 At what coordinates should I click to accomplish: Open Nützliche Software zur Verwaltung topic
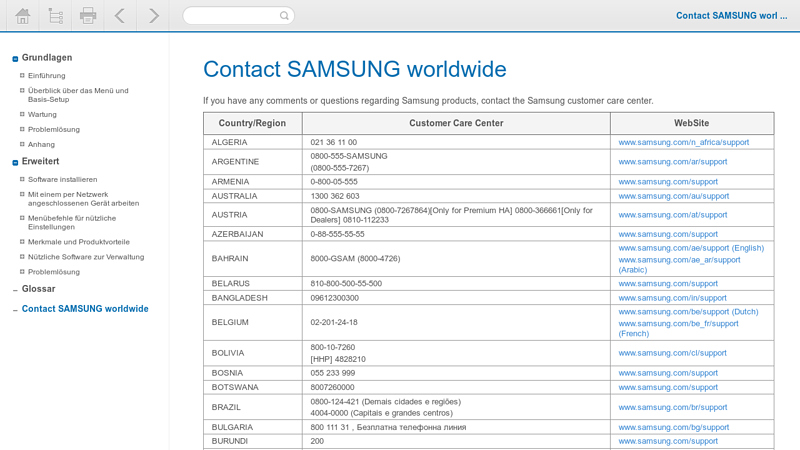click(x=86, y=257)
